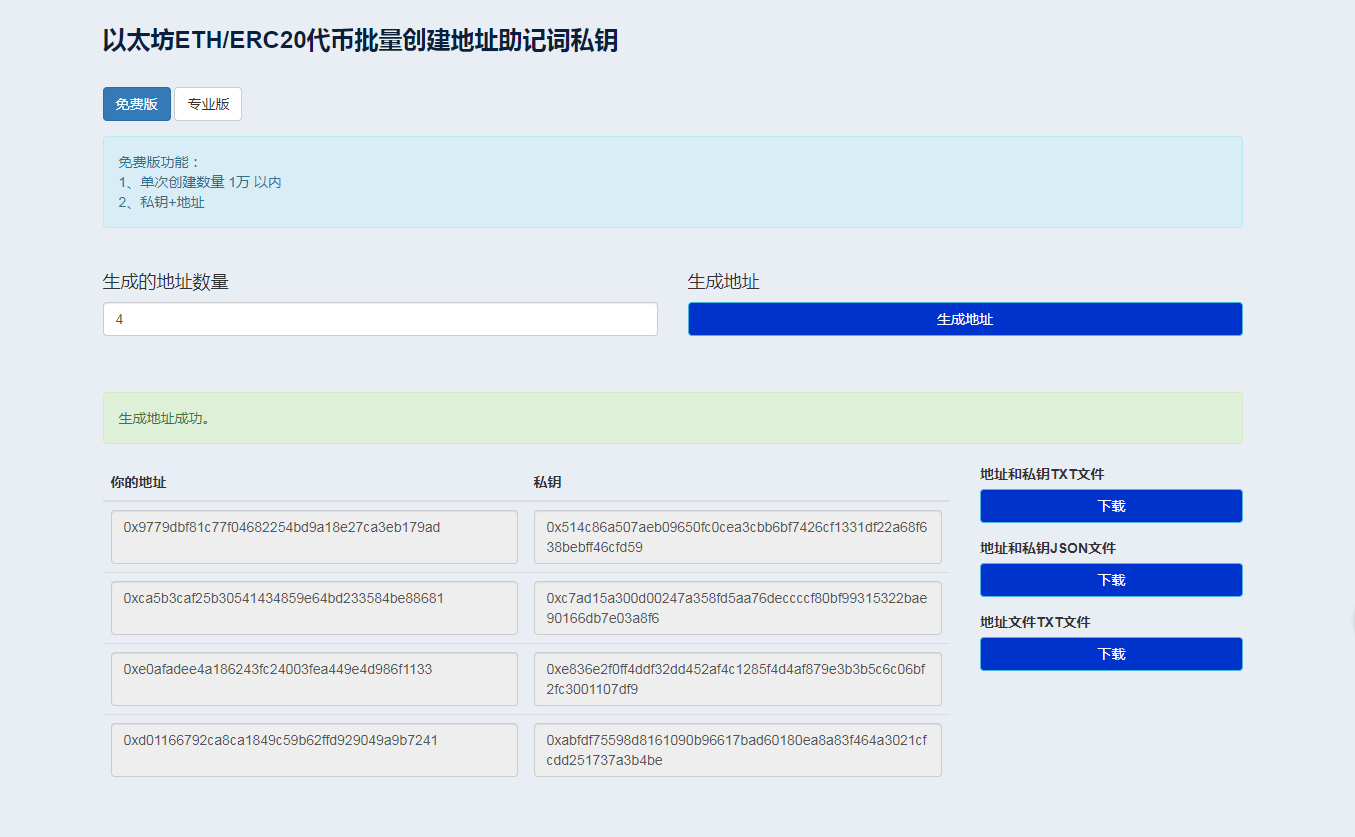Select private key field starting 0x514c86a5

(x=738, y=537)
